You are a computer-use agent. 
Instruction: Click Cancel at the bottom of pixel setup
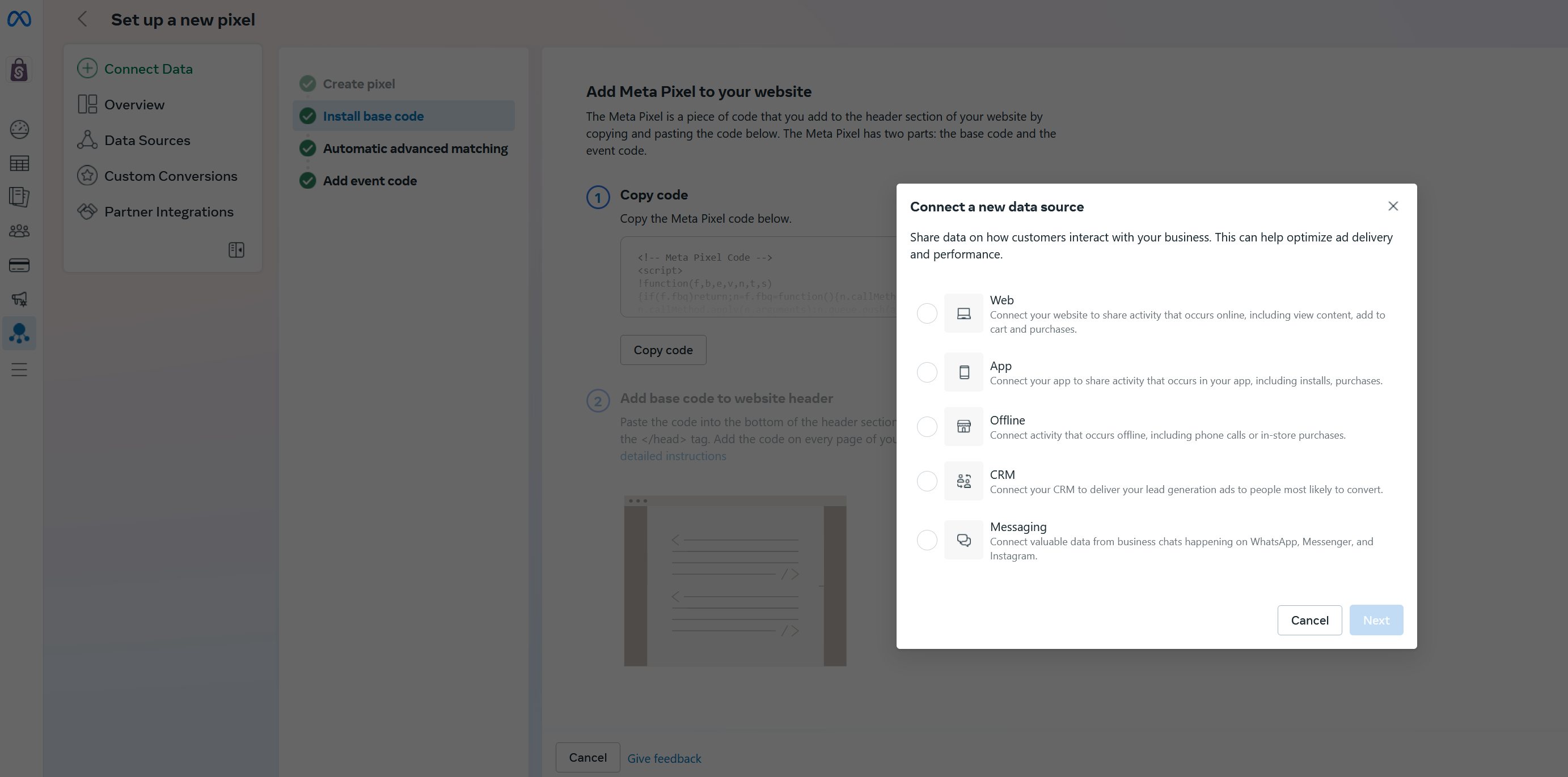click(588, 758)
